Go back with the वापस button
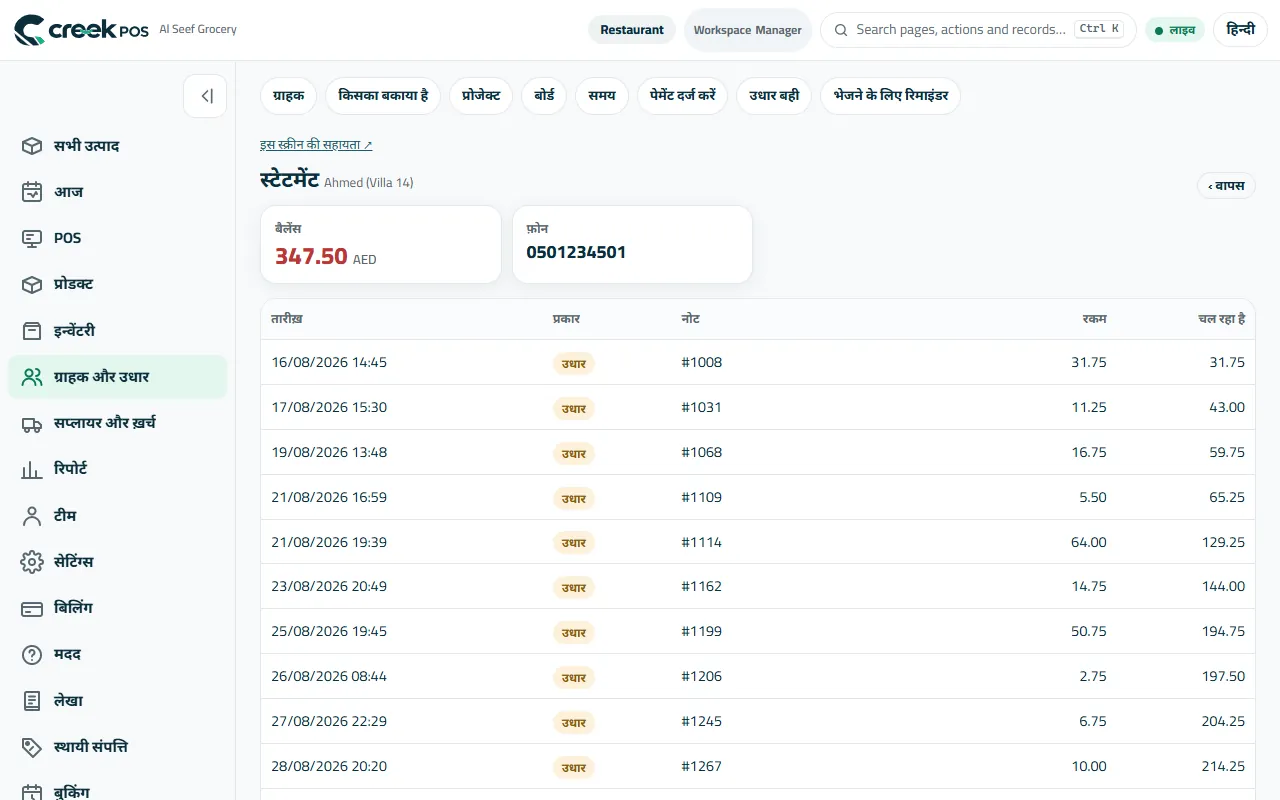Image resolution: width=1280 pixels, height=800 pixels. pos(1226,186)
